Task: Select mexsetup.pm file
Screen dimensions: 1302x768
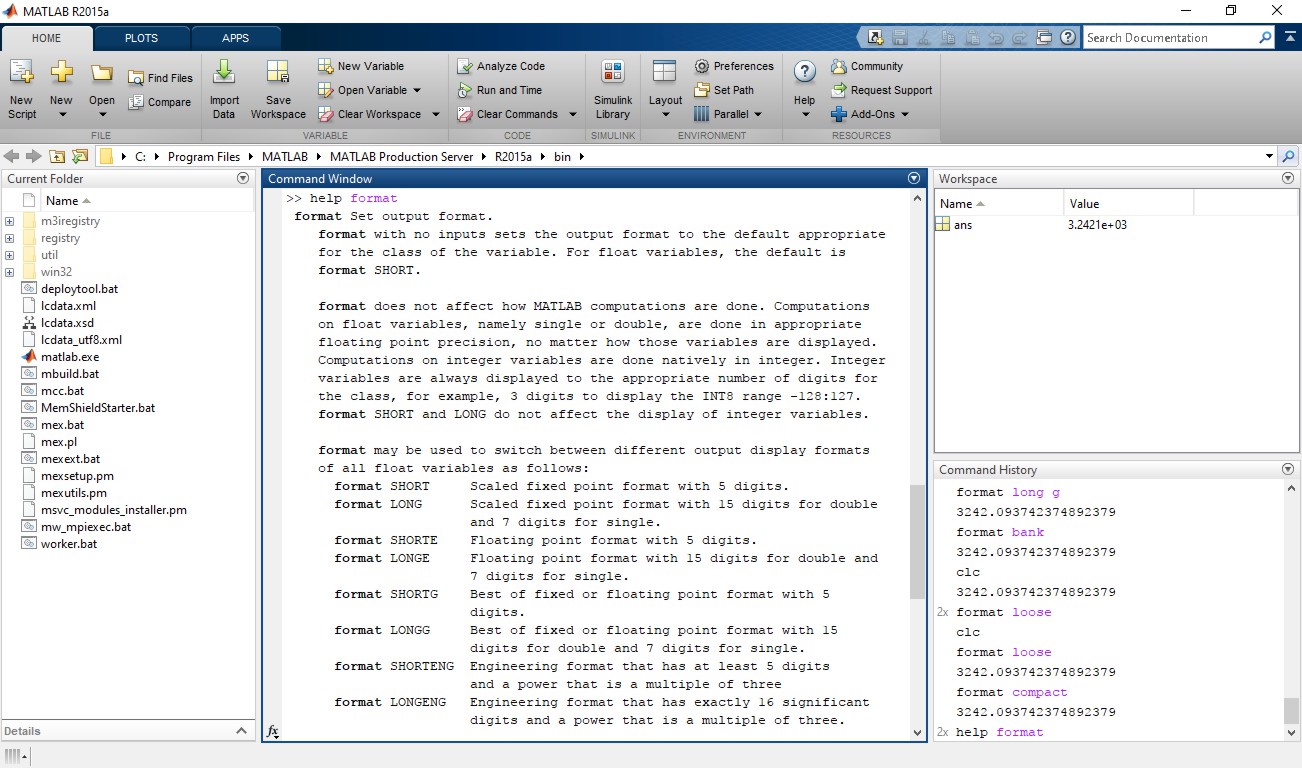Action: [77, 476]
